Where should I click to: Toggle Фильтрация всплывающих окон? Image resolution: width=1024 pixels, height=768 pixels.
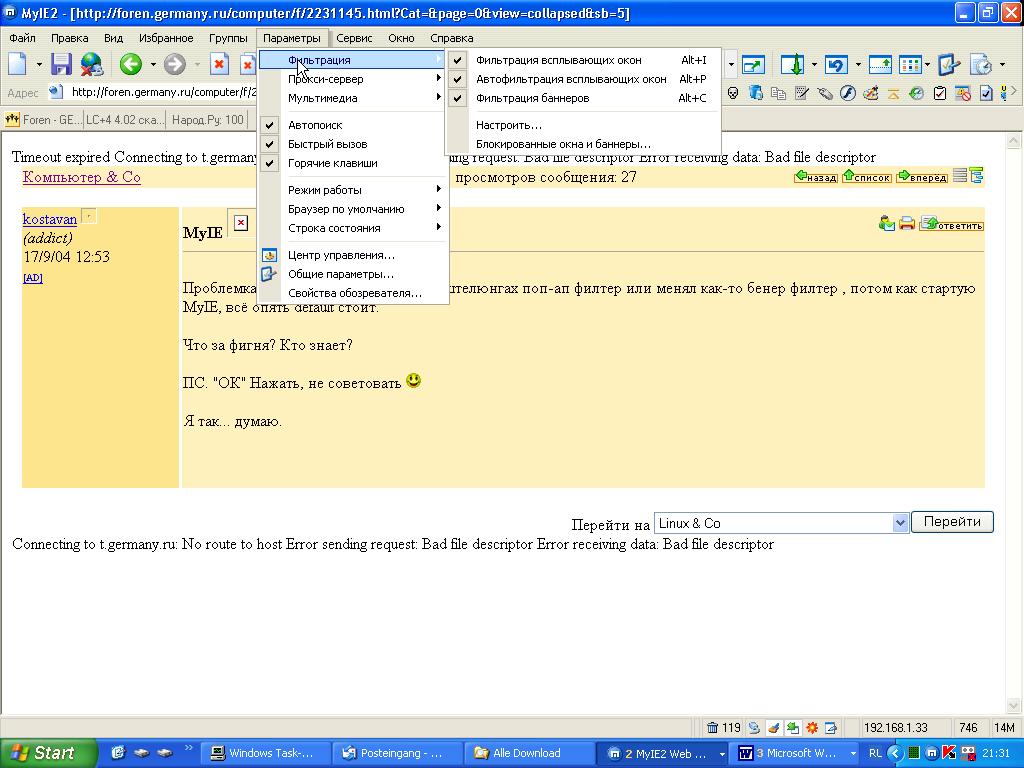point(583,60)
